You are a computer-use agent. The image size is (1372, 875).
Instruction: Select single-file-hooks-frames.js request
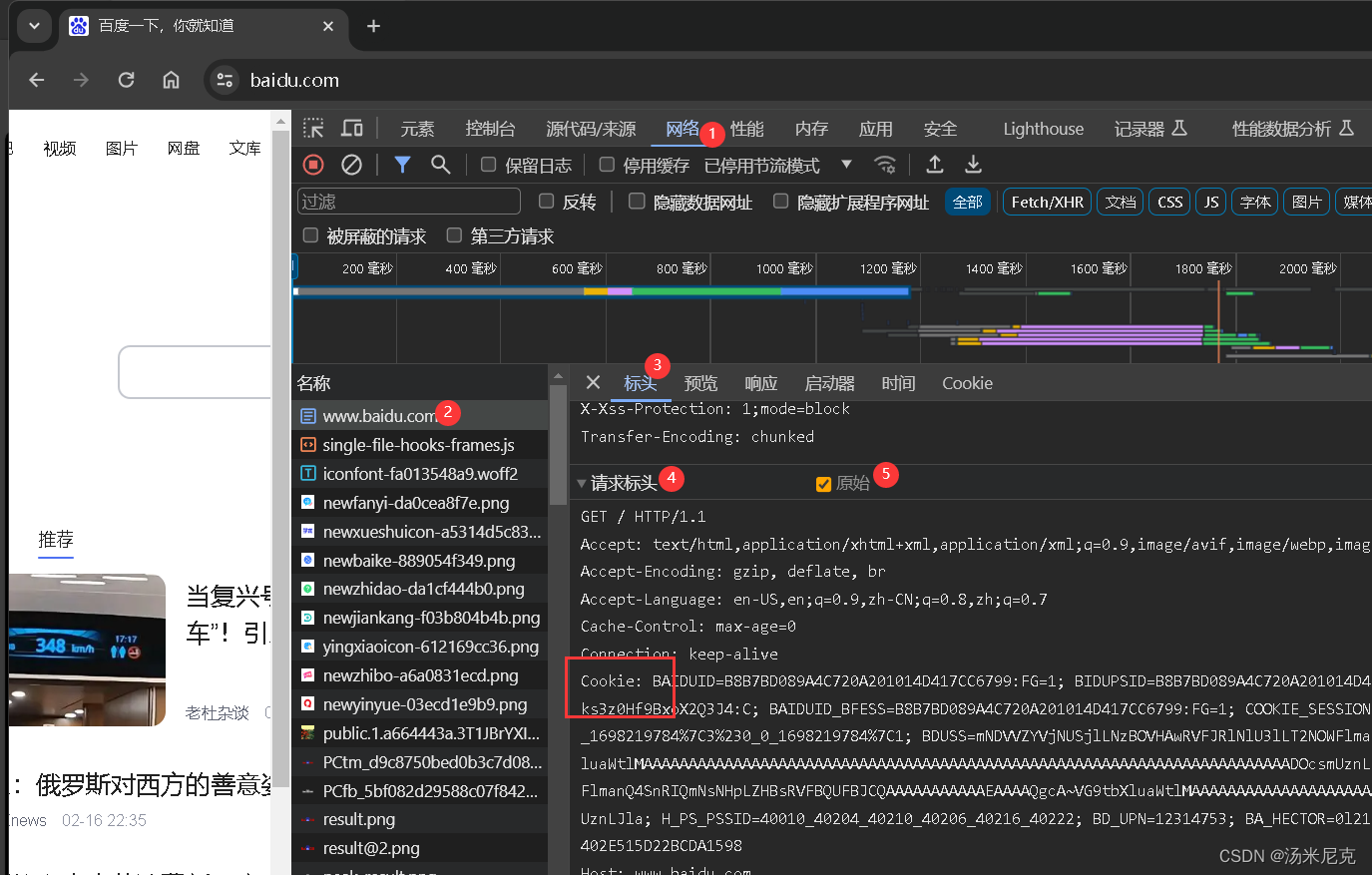click(420, 444)
